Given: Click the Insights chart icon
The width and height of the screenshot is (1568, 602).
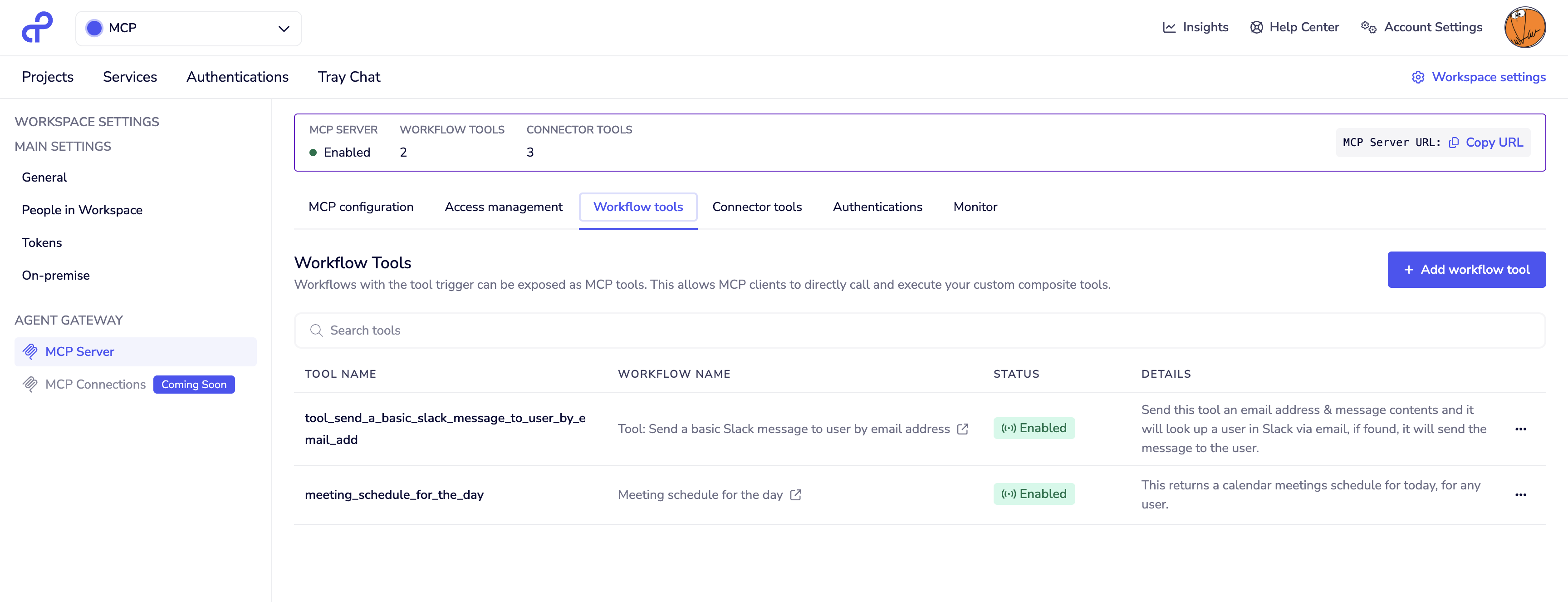Looking at the screenshot, I should [1169, 27].
